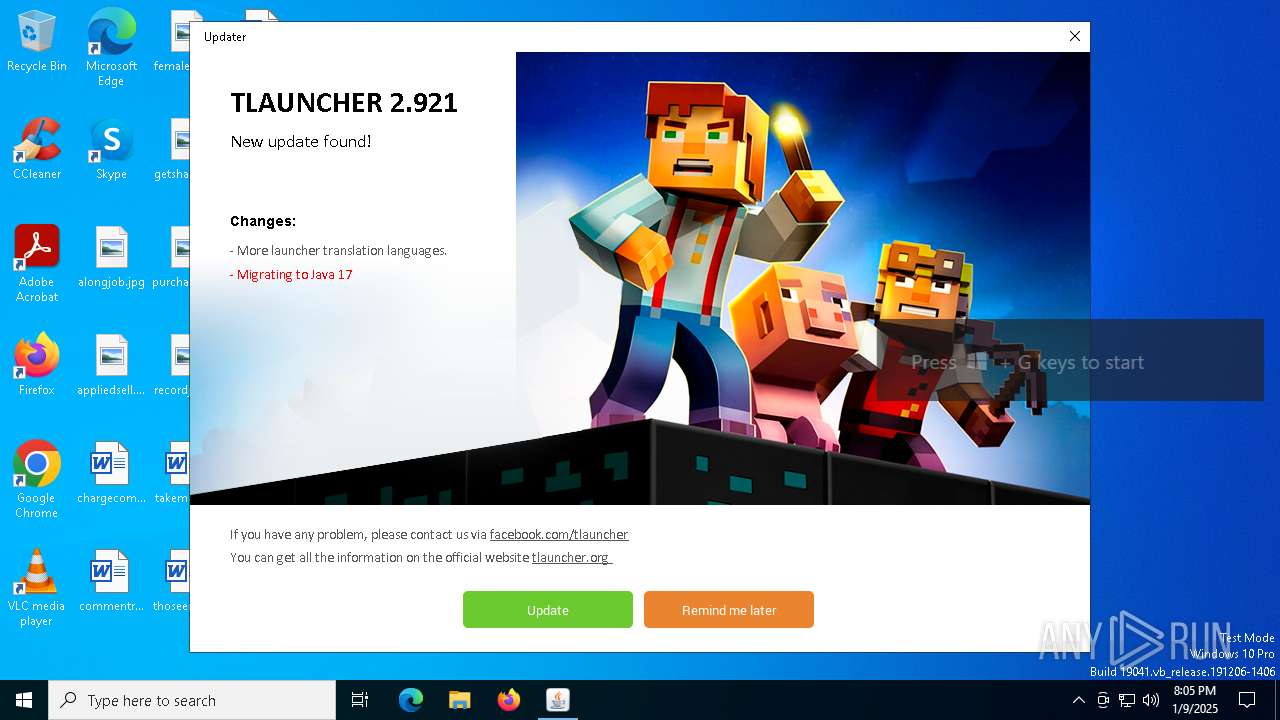Open the notification center icon
Viewport: 1280px width, 720px height.
click(1247, 700)
